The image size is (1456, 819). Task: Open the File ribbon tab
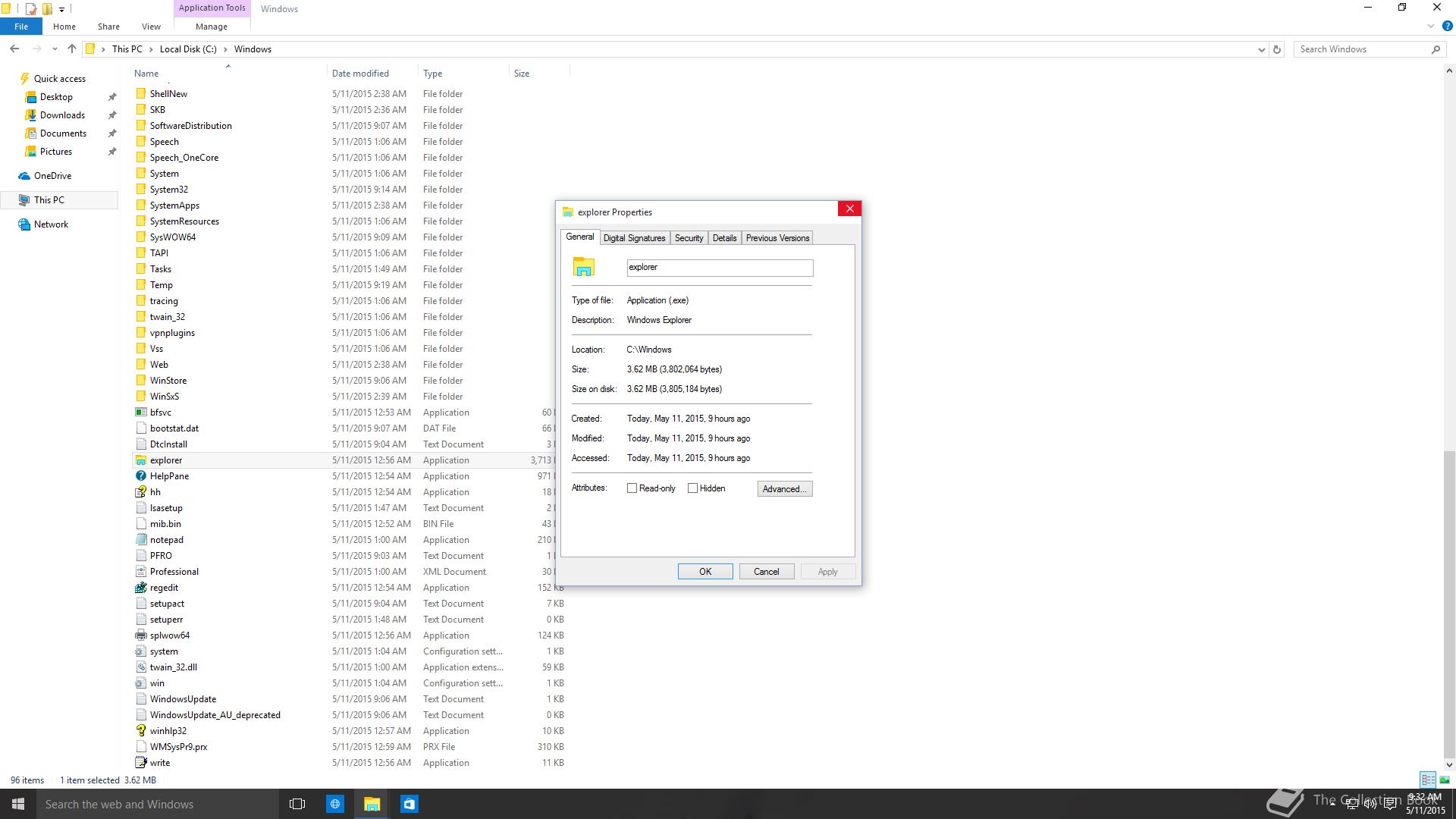click(21, 27)
